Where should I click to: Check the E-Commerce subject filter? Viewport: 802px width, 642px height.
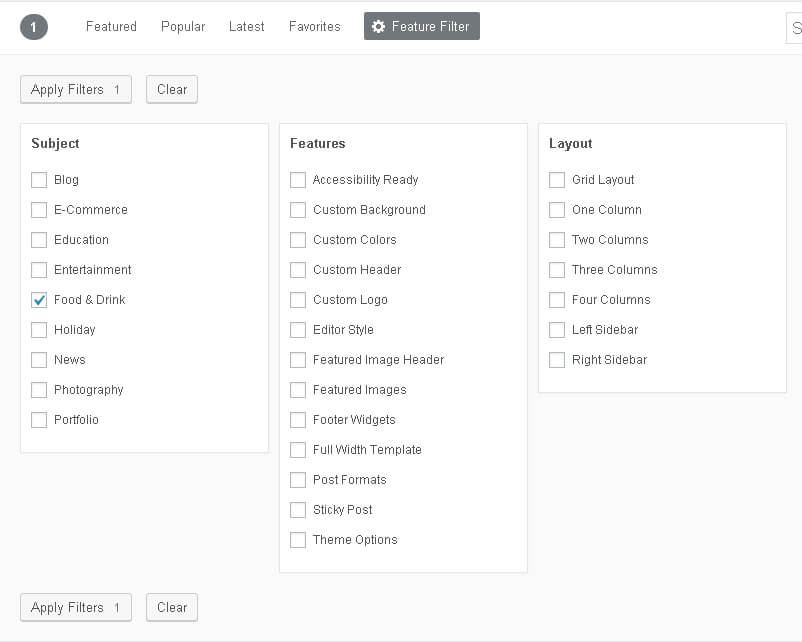coord(39,210)
